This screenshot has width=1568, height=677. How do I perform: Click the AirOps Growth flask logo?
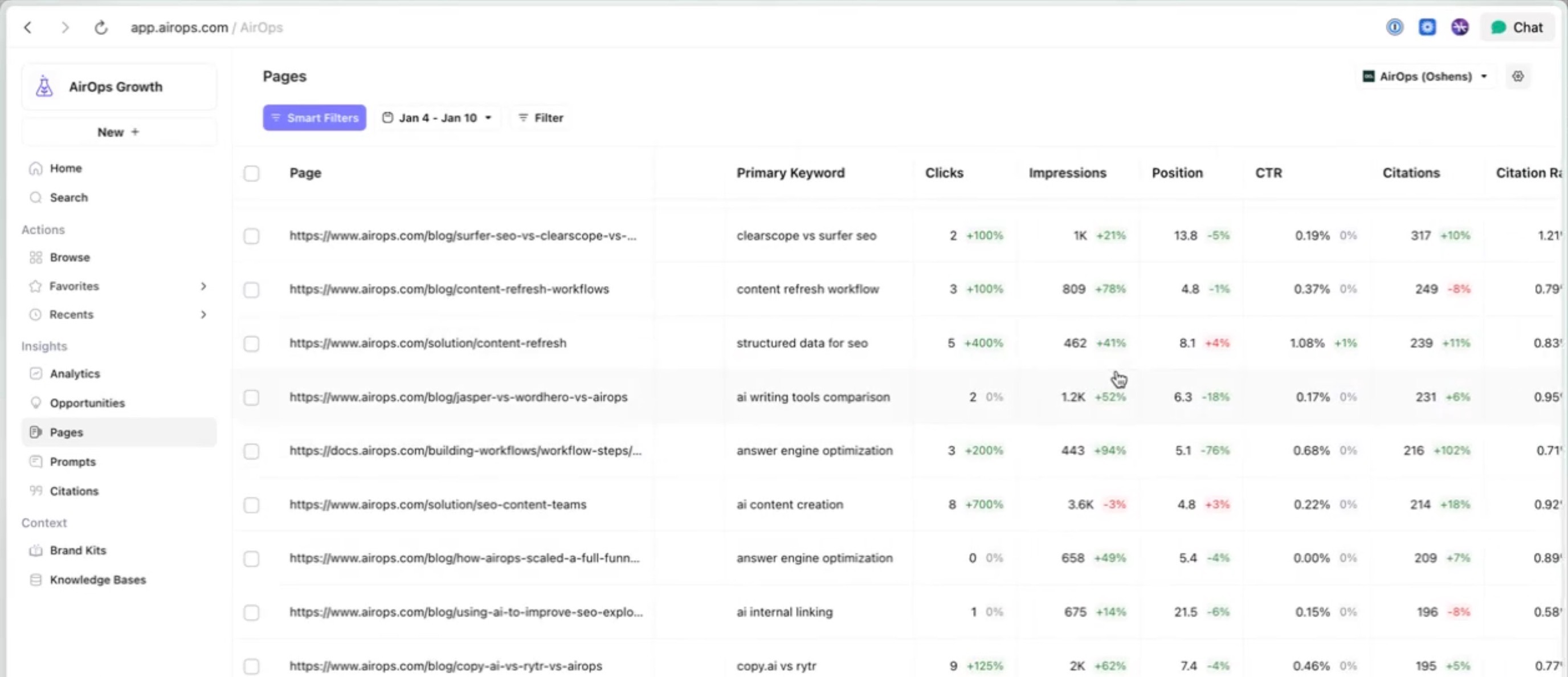click(x=44, y=87)
